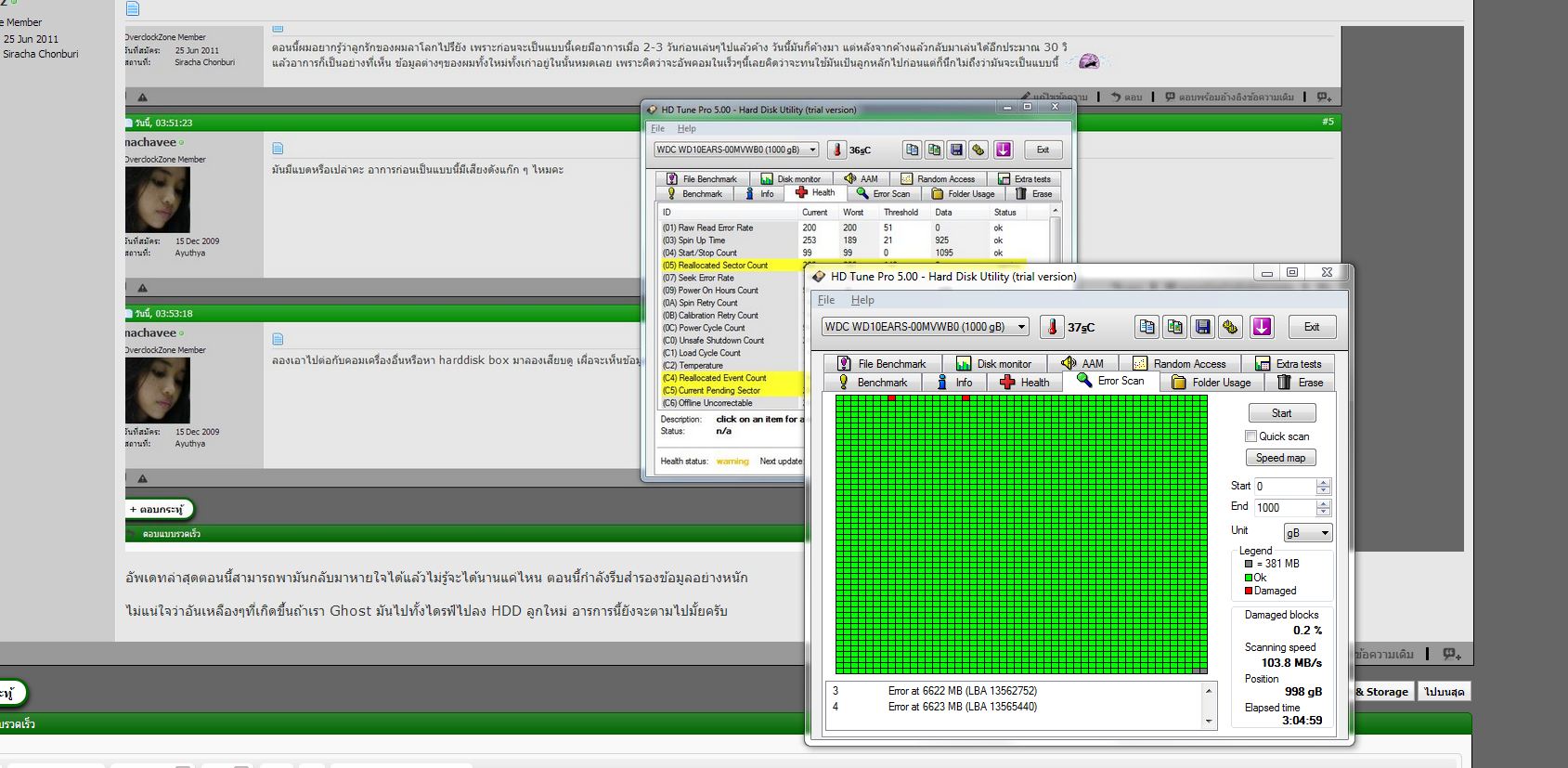Viewport: 1568px width, 768px height.
Task: Save results floppy icon in front window
Action: coord(1203,327)
